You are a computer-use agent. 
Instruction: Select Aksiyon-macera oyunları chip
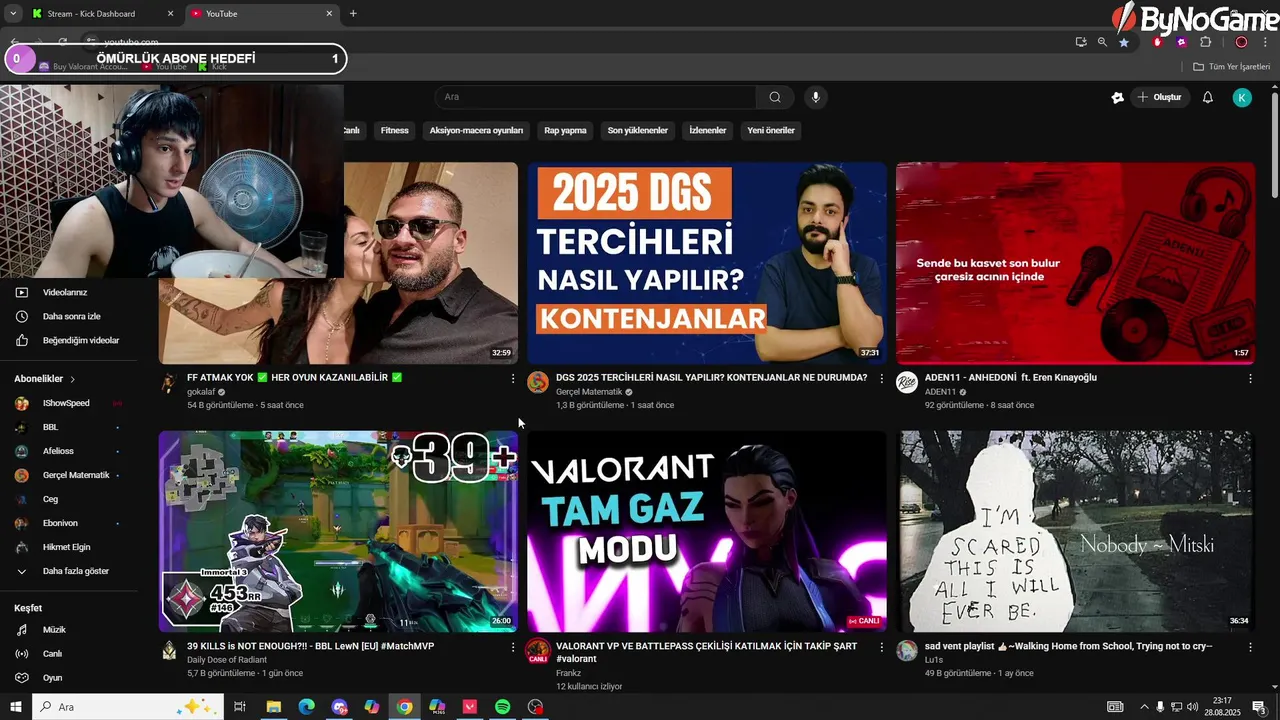[x=476, y=130]
